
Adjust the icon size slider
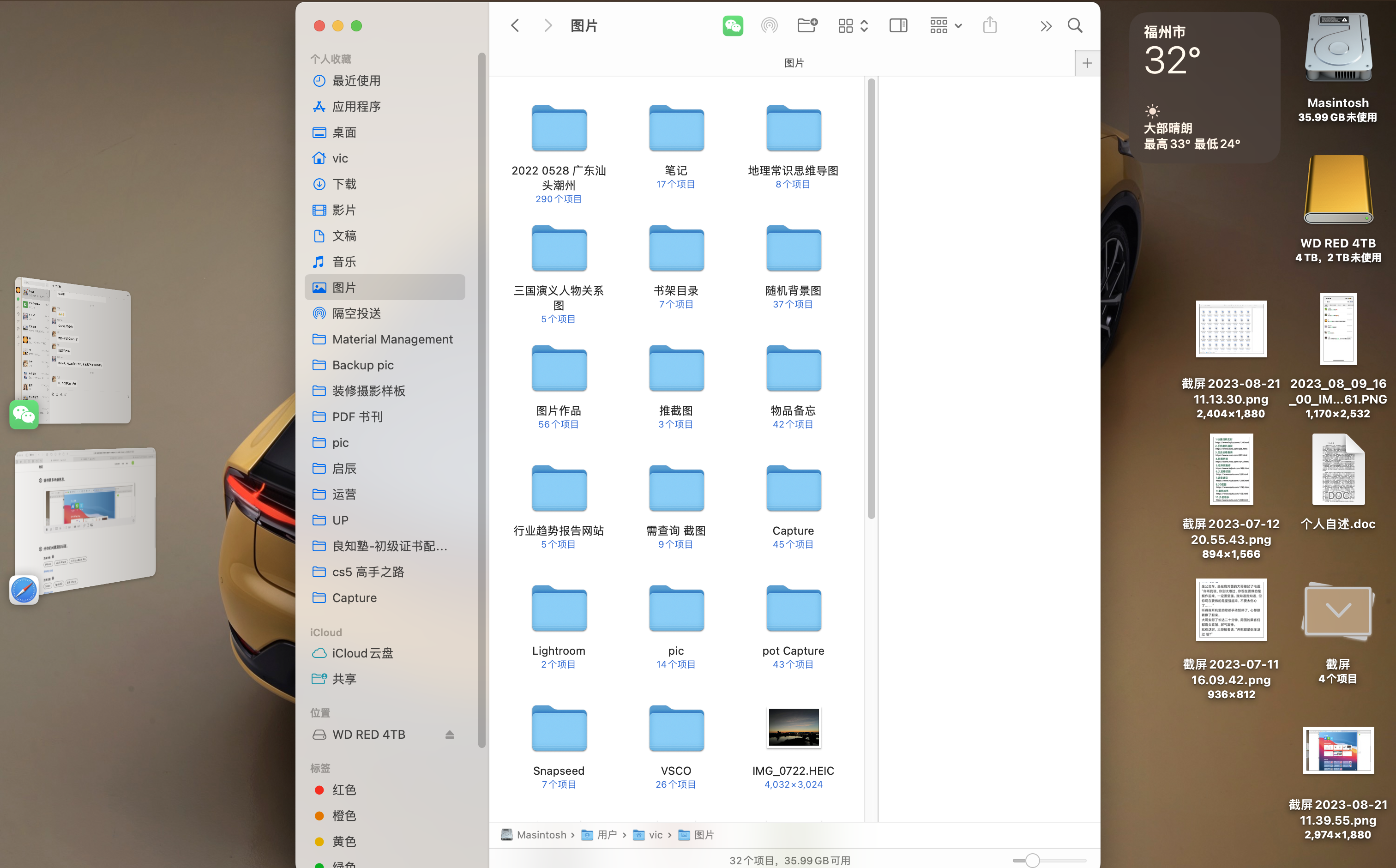1032,860
